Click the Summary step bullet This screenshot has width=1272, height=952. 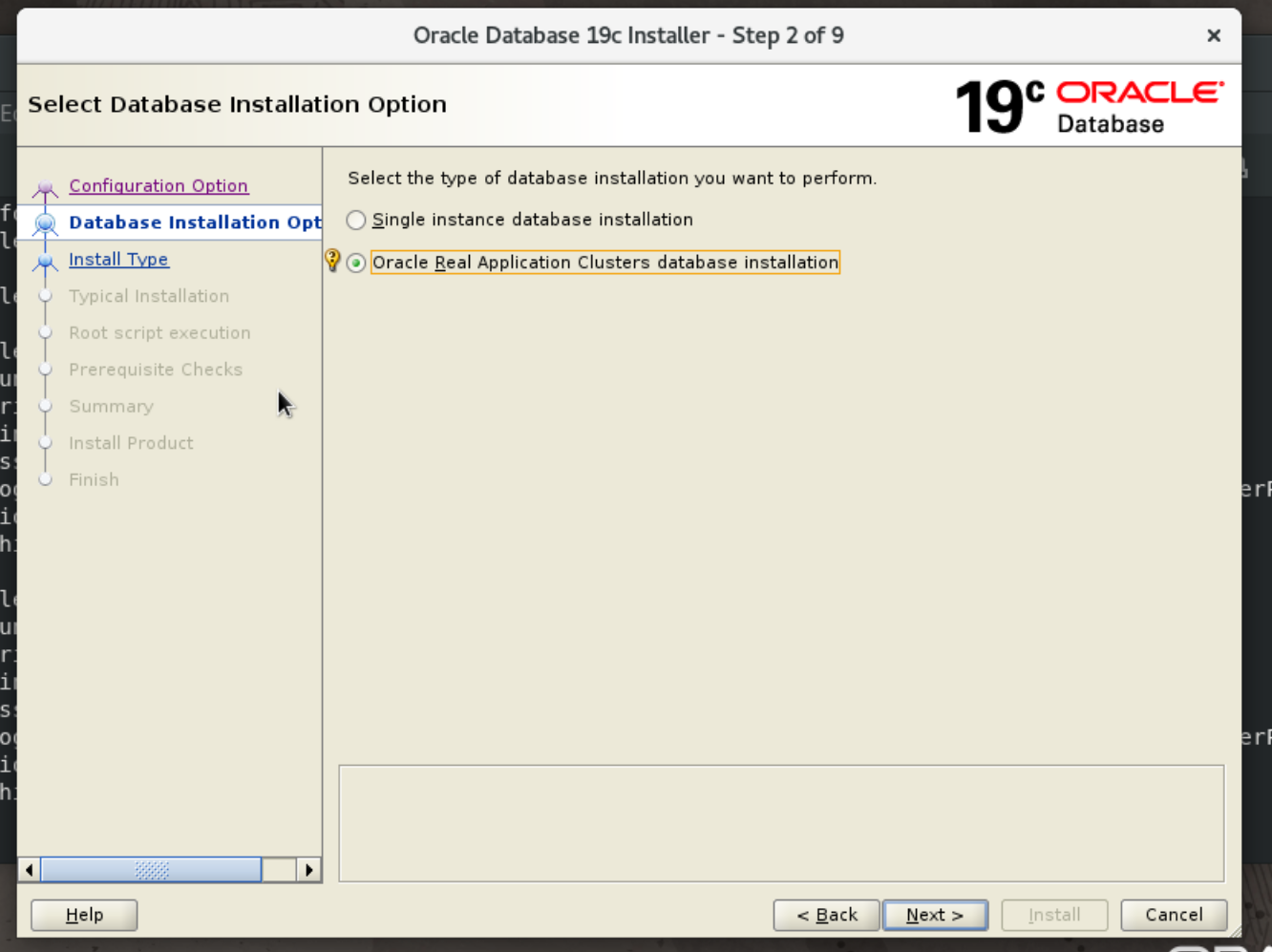[x=45, y=407]
